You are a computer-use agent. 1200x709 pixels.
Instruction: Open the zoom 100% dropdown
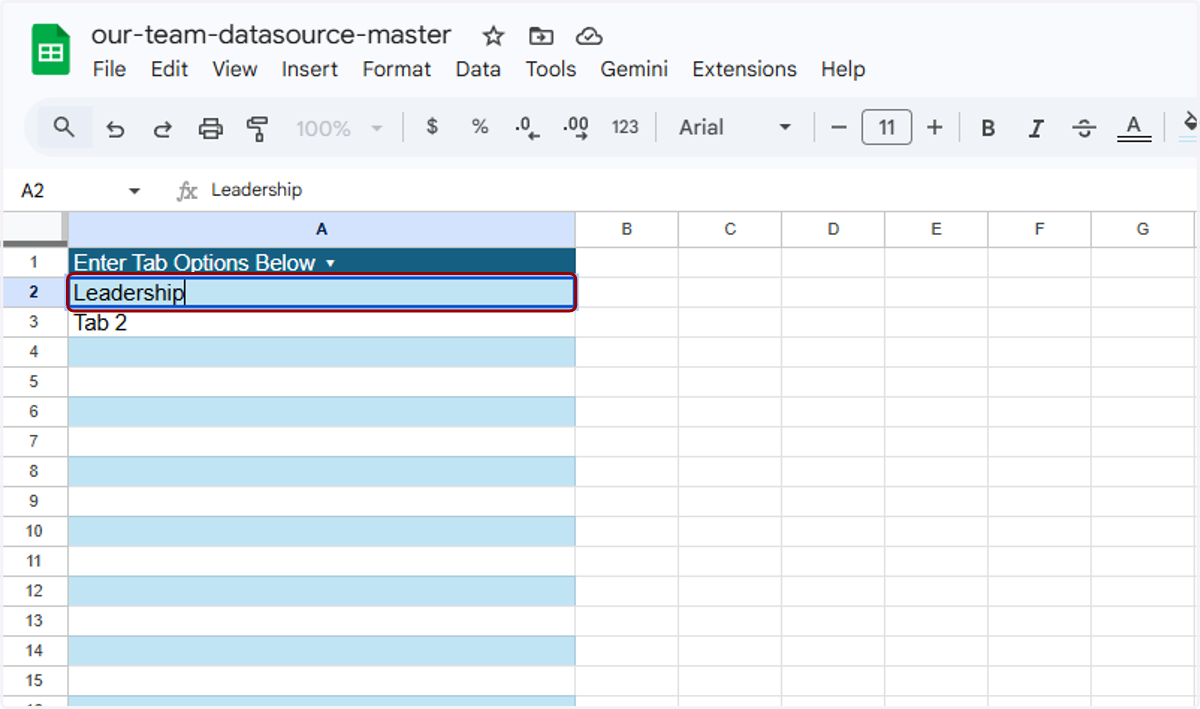click(340, 128)
